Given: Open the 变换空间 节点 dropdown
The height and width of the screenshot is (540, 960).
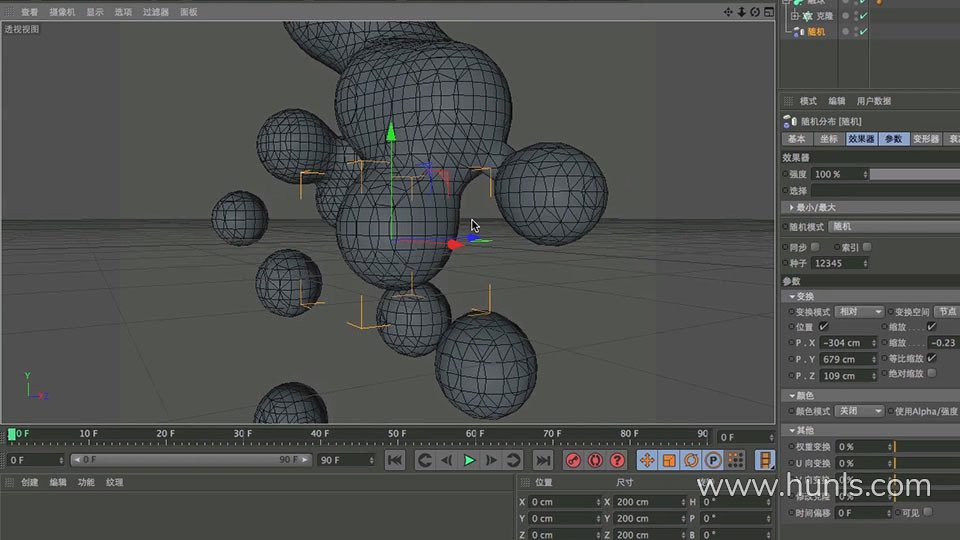Looking at the screenshot, I should point(947,312).
